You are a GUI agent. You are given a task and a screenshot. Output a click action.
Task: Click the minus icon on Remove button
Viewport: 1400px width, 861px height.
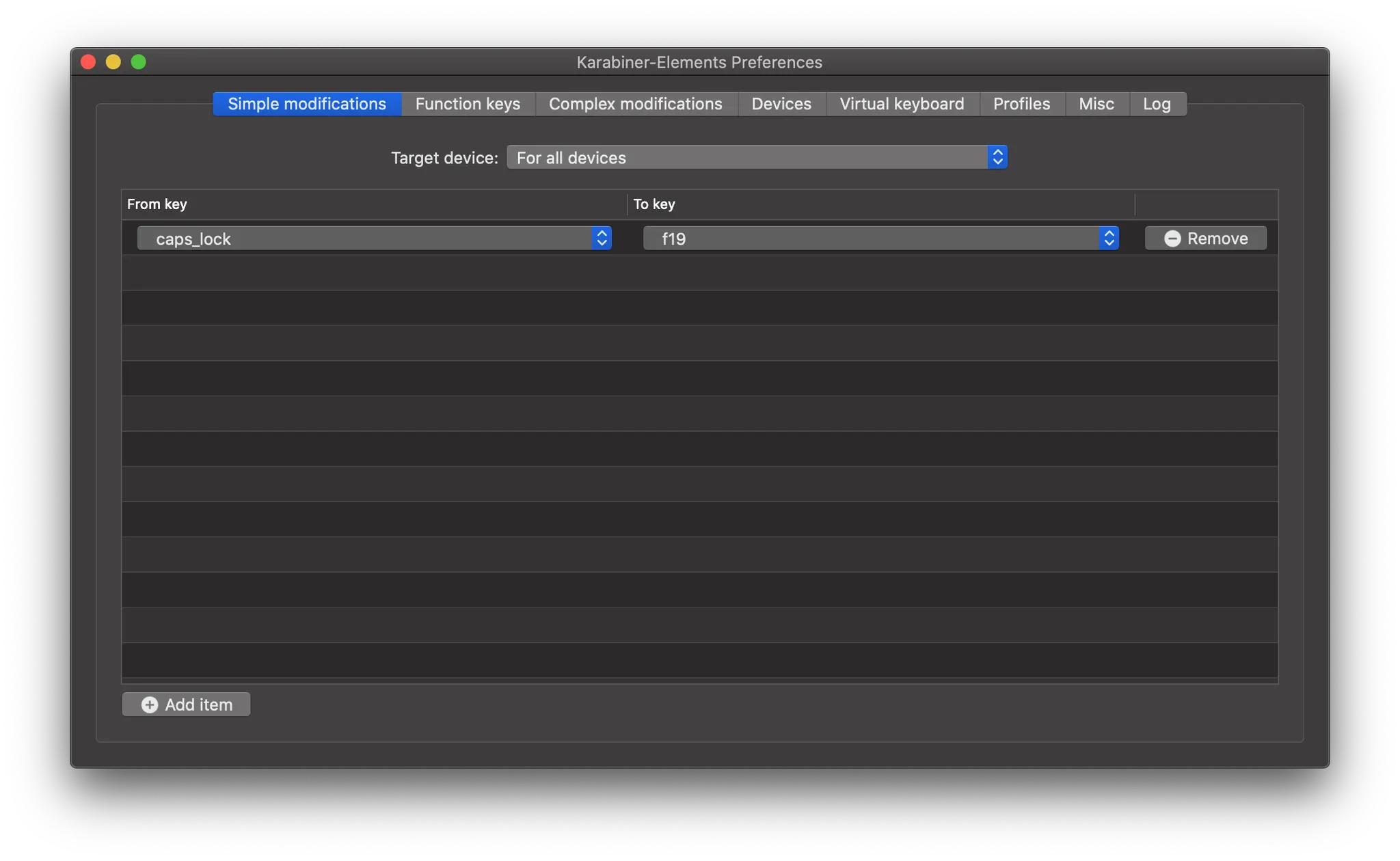click(1172, 238)
